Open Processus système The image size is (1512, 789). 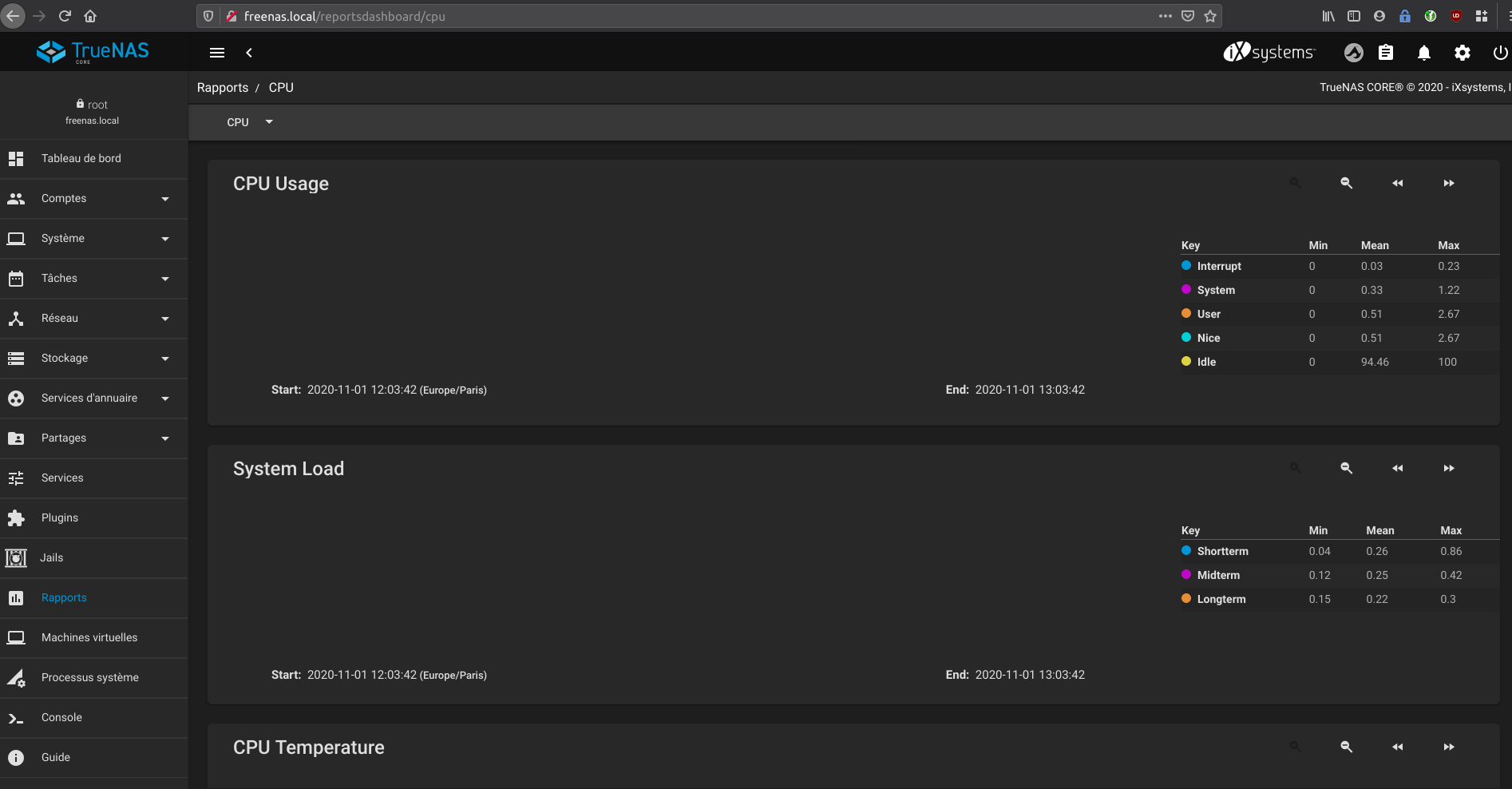pyautogui.click(x=94, y=678)
